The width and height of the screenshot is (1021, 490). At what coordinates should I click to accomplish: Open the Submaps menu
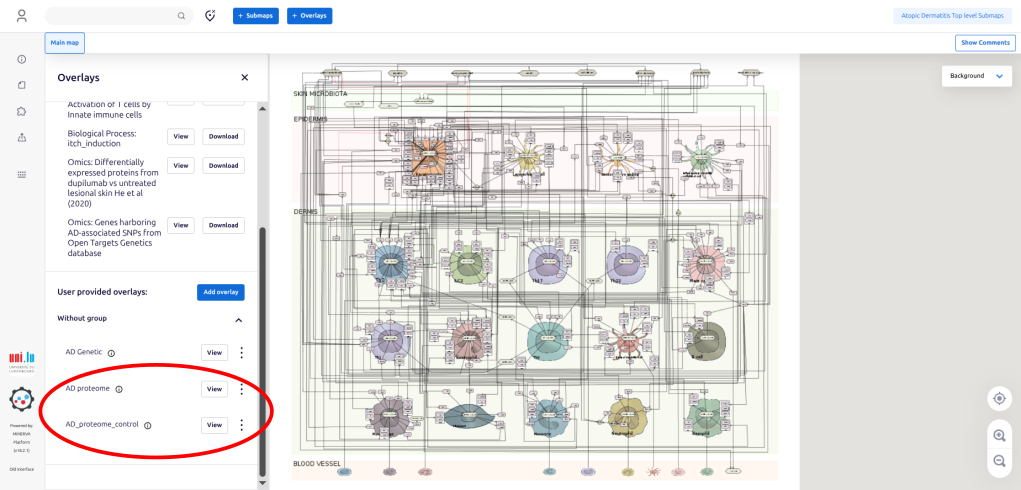256,16
